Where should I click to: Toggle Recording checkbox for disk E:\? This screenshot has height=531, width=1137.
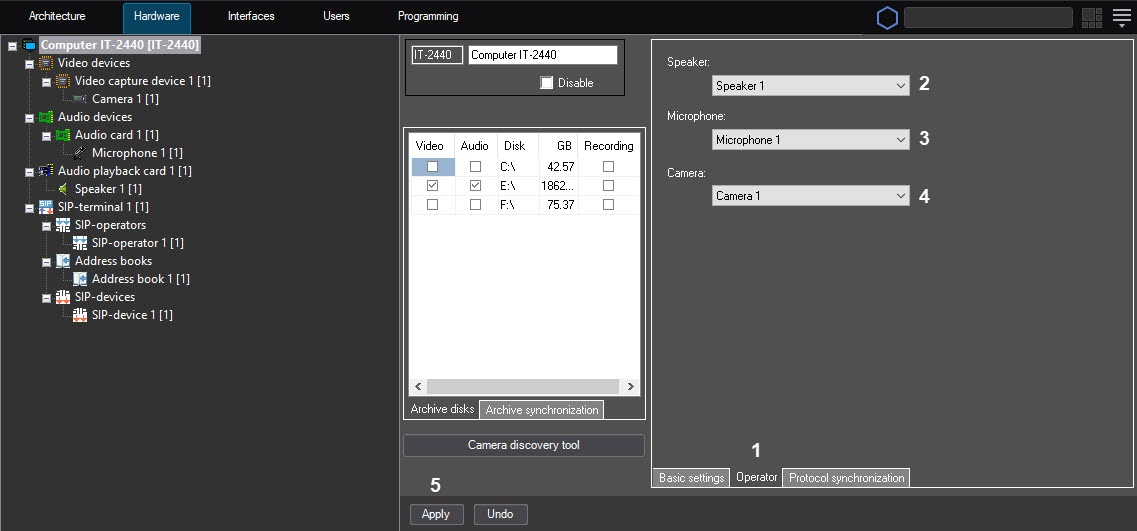[608, 186]
